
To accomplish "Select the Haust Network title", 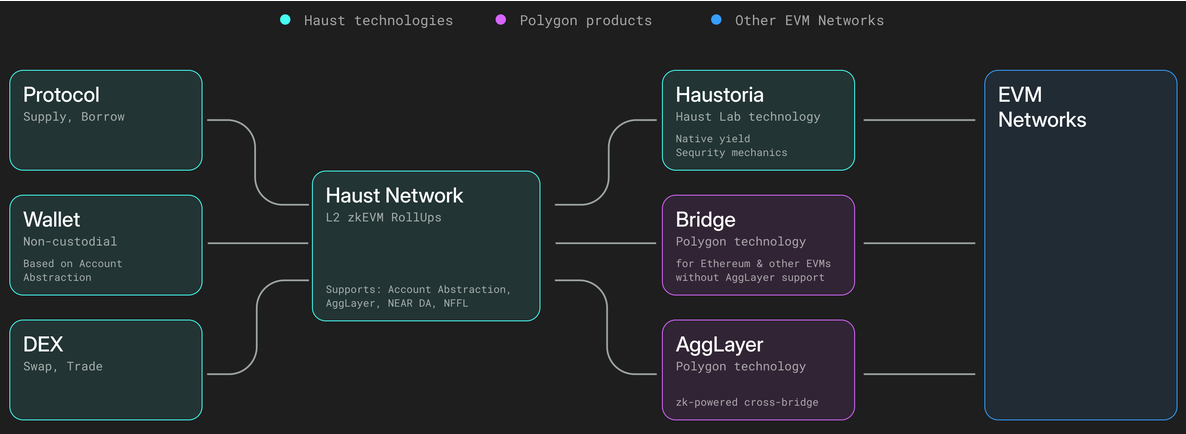I will tap(394, 195).
